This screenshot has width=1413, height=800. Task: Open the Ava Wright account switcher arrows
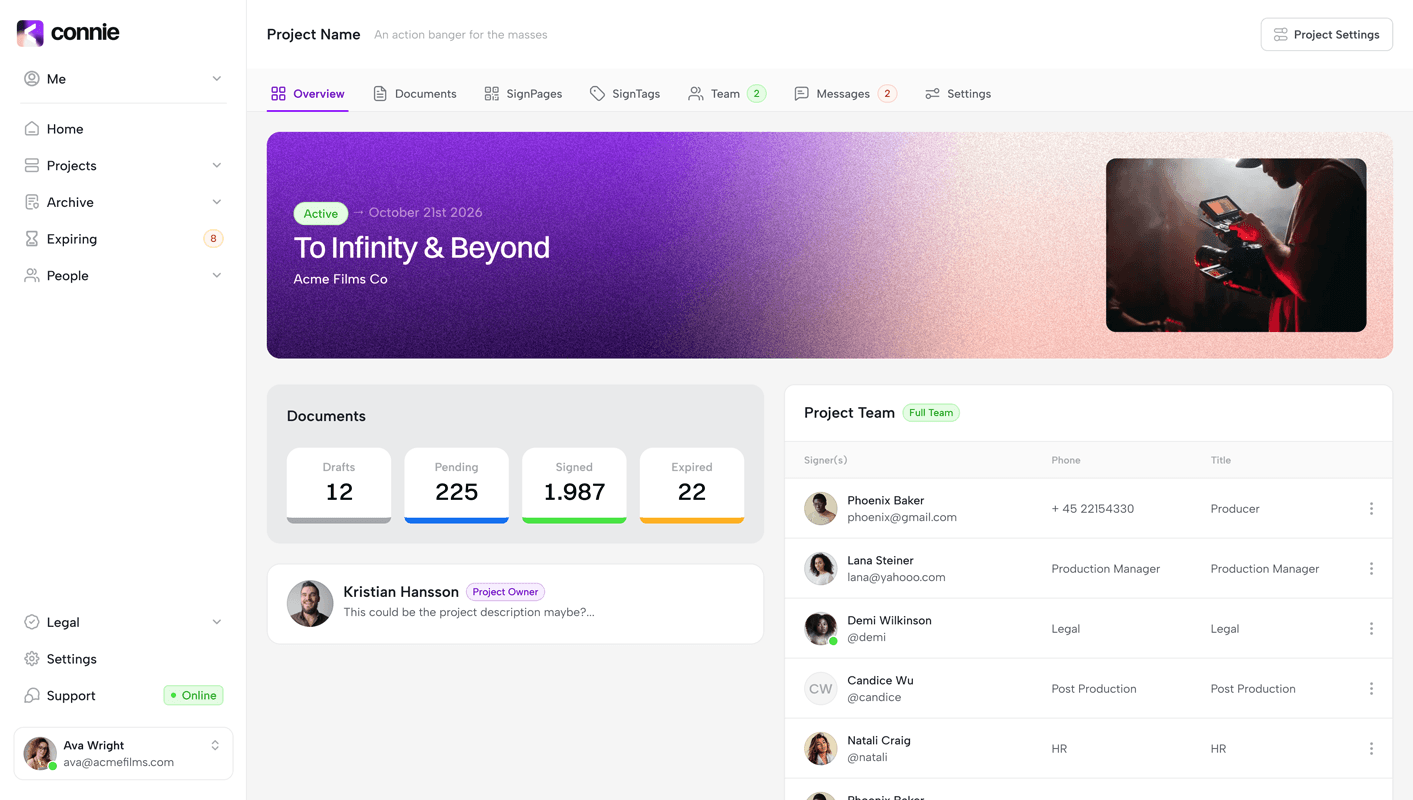tap(215, 746)
